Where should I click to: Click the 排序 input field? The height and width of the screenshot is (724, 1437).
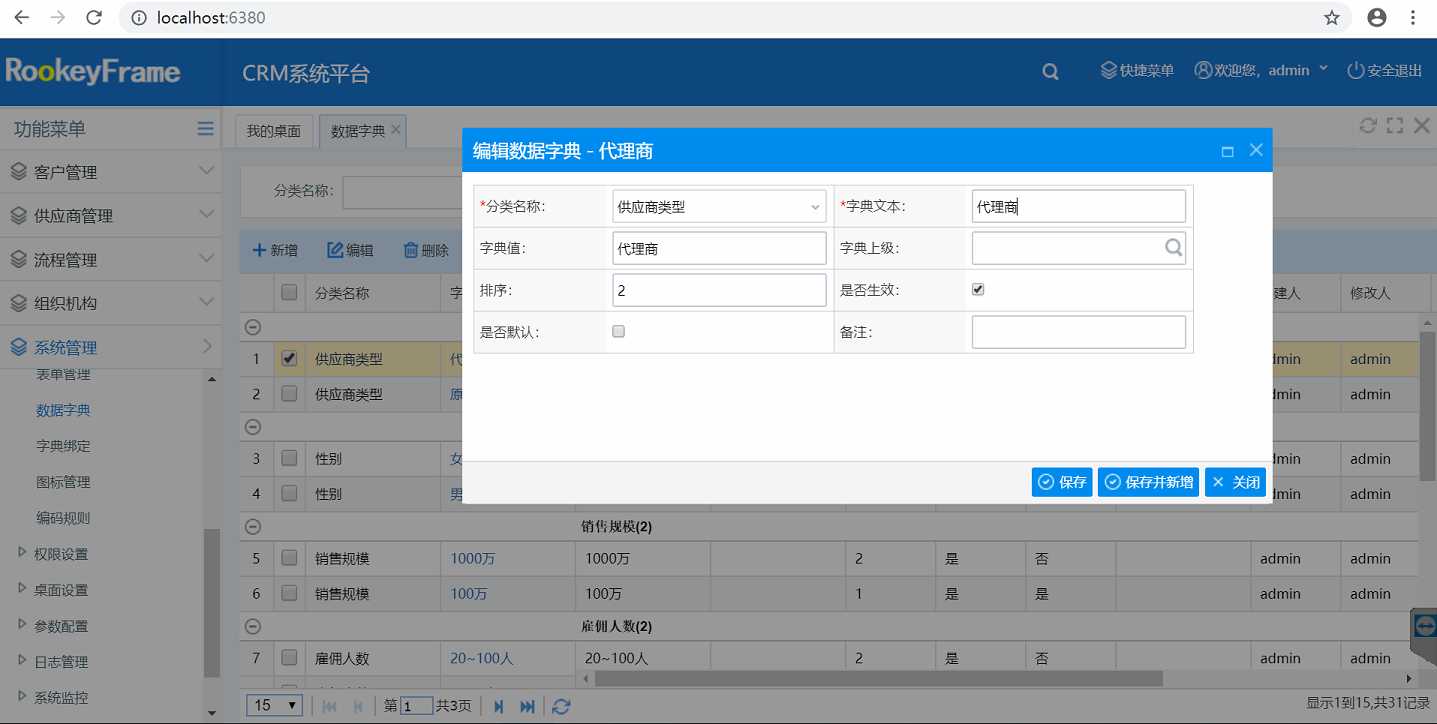[x=719, y=290]
